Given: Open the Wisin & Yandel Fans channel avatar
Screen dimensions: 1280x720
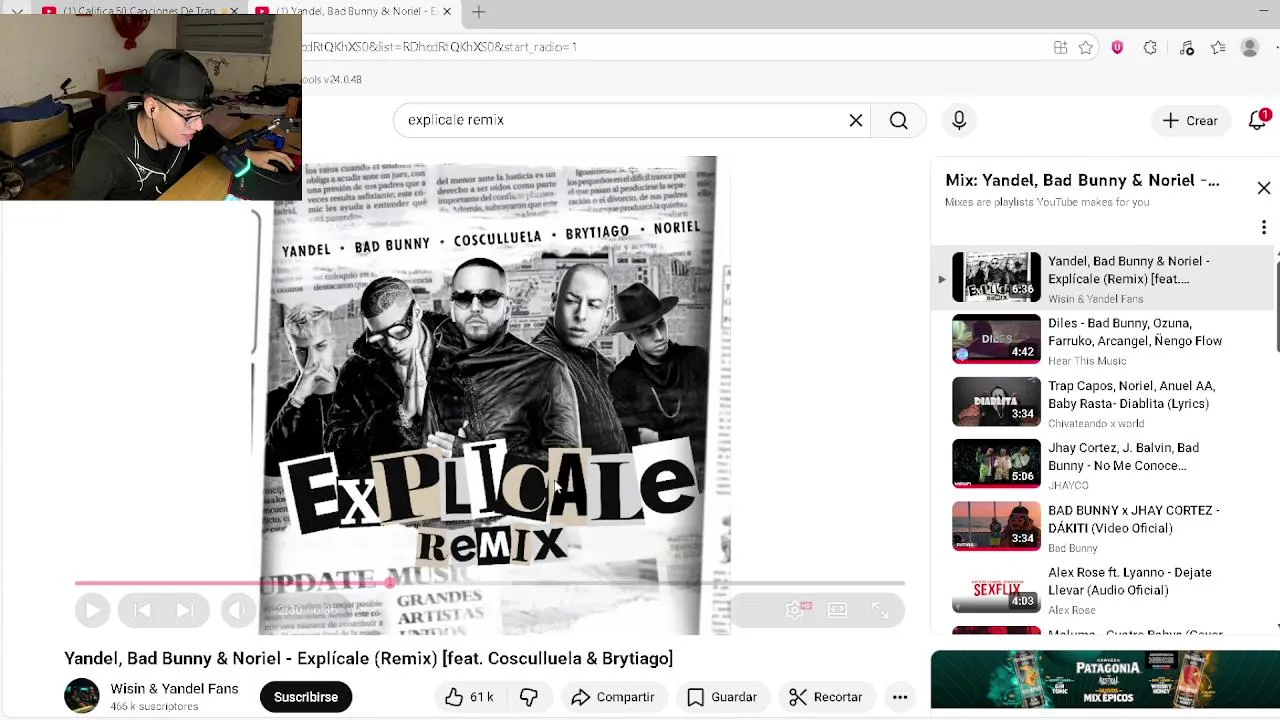Looking at the screenshot, I should click(x=82, y=696).
